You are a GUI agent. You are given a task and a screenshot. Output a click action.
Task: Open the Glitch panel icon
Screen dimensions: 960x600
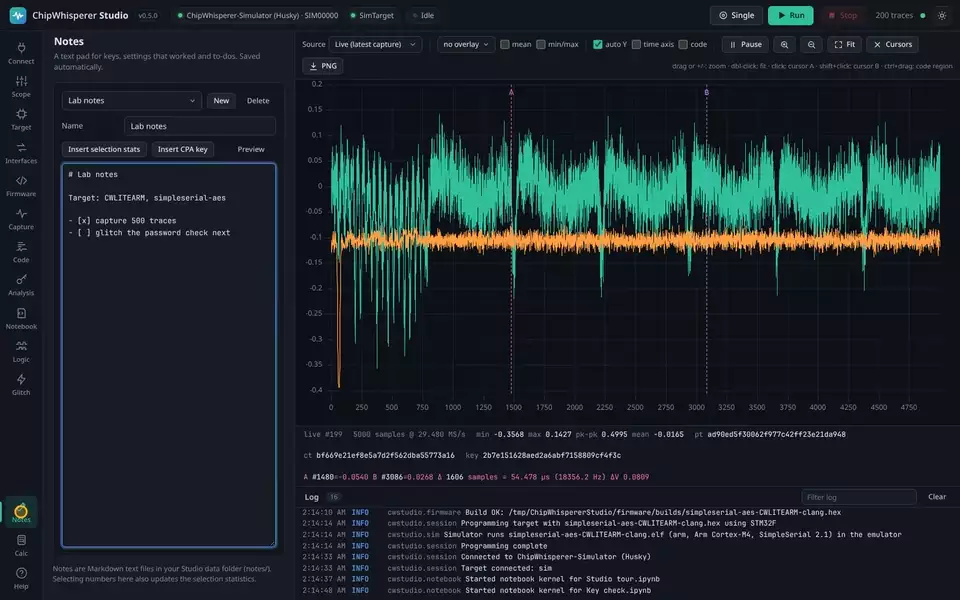click(x=21, y=384)
